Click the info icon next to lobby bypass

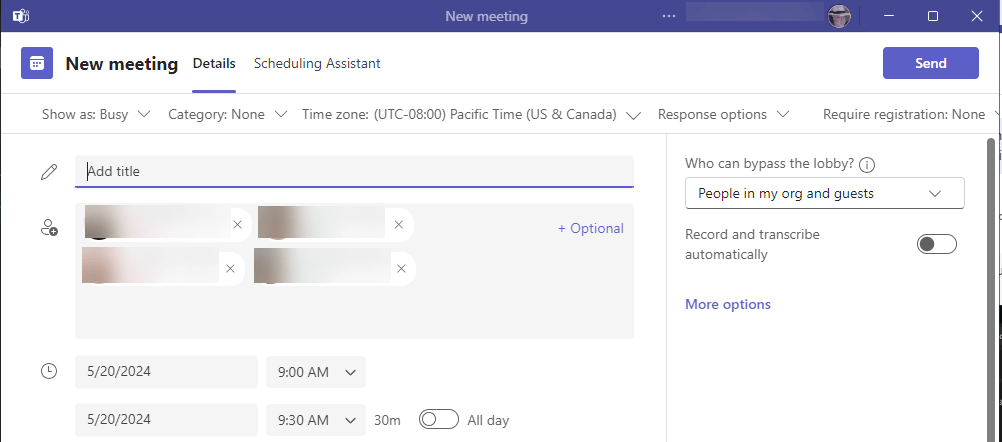tap(867, 166)
